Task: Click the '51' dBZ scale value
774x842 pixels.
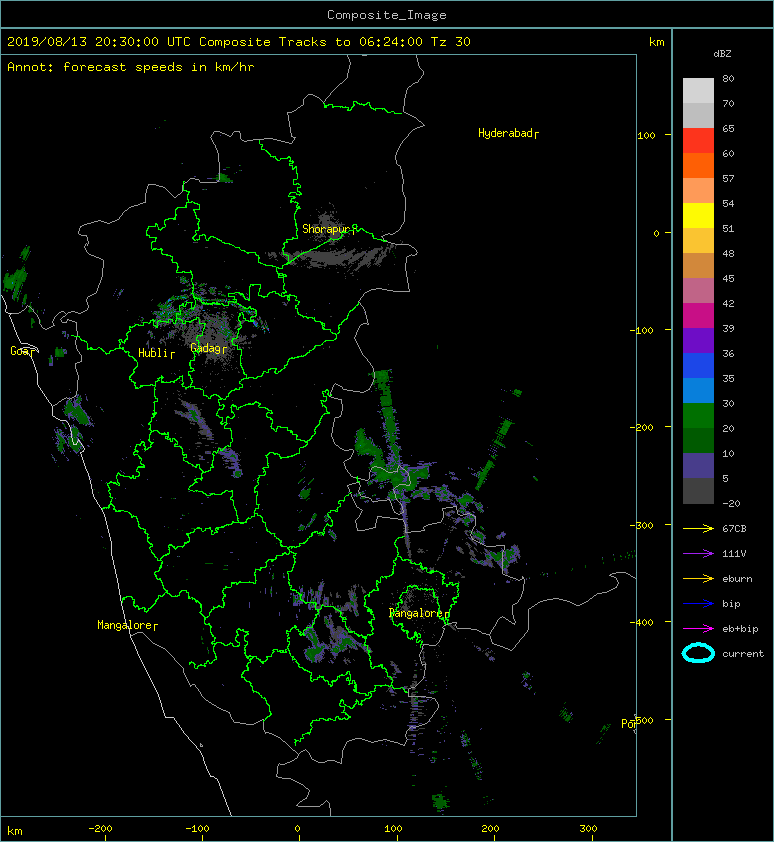Action: (x=728, y=228)
